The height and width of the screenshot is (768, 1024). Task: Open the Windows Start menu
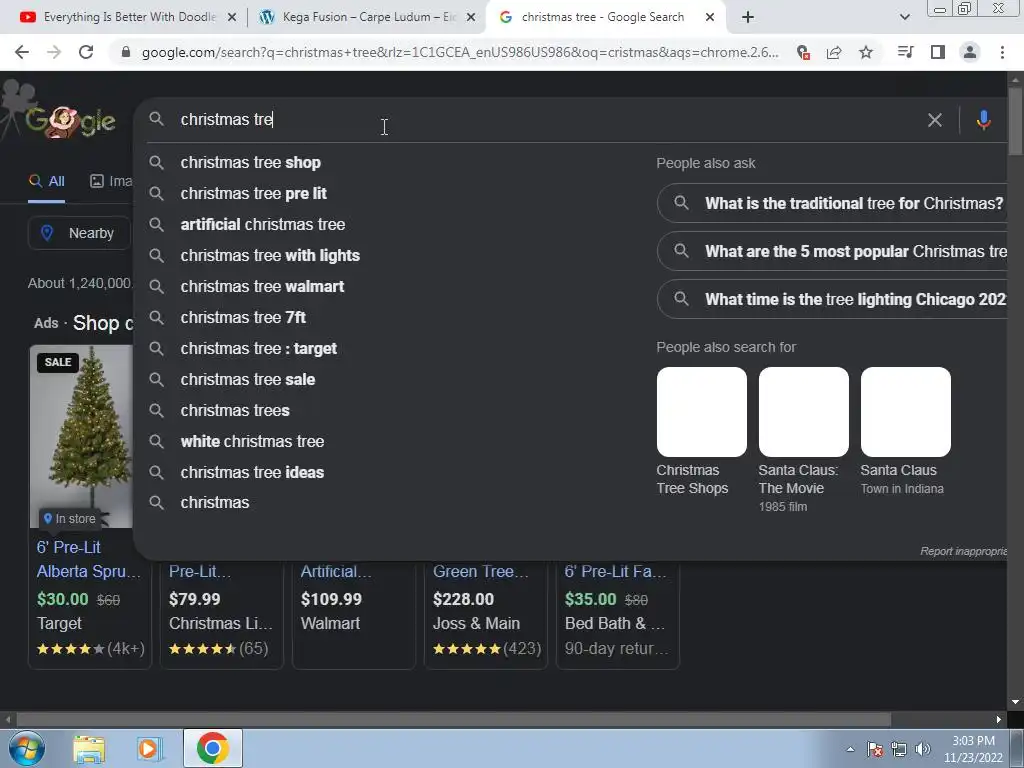(27, 748)
